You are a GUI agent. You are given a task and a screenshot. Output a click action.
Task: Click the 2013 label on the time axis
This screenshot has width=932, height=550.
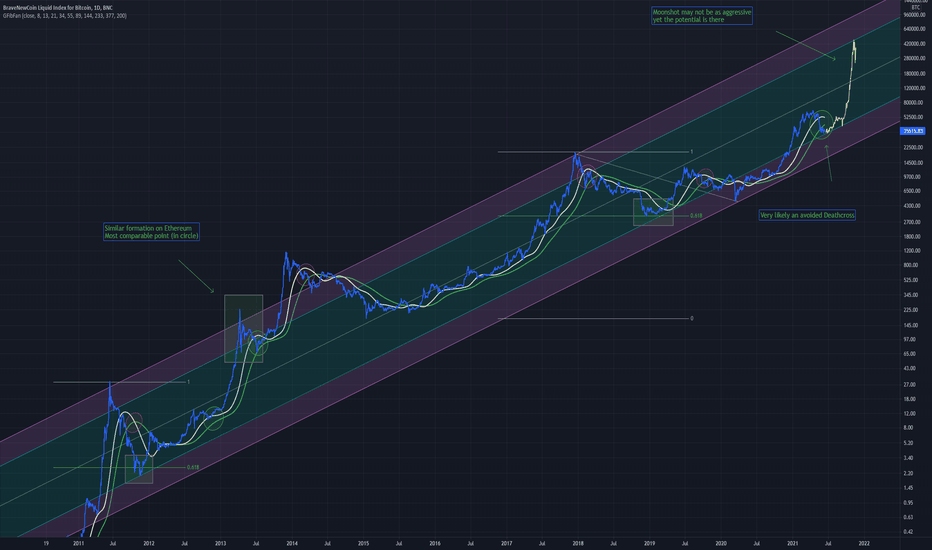pyautogui.click(x=221, y=543)
